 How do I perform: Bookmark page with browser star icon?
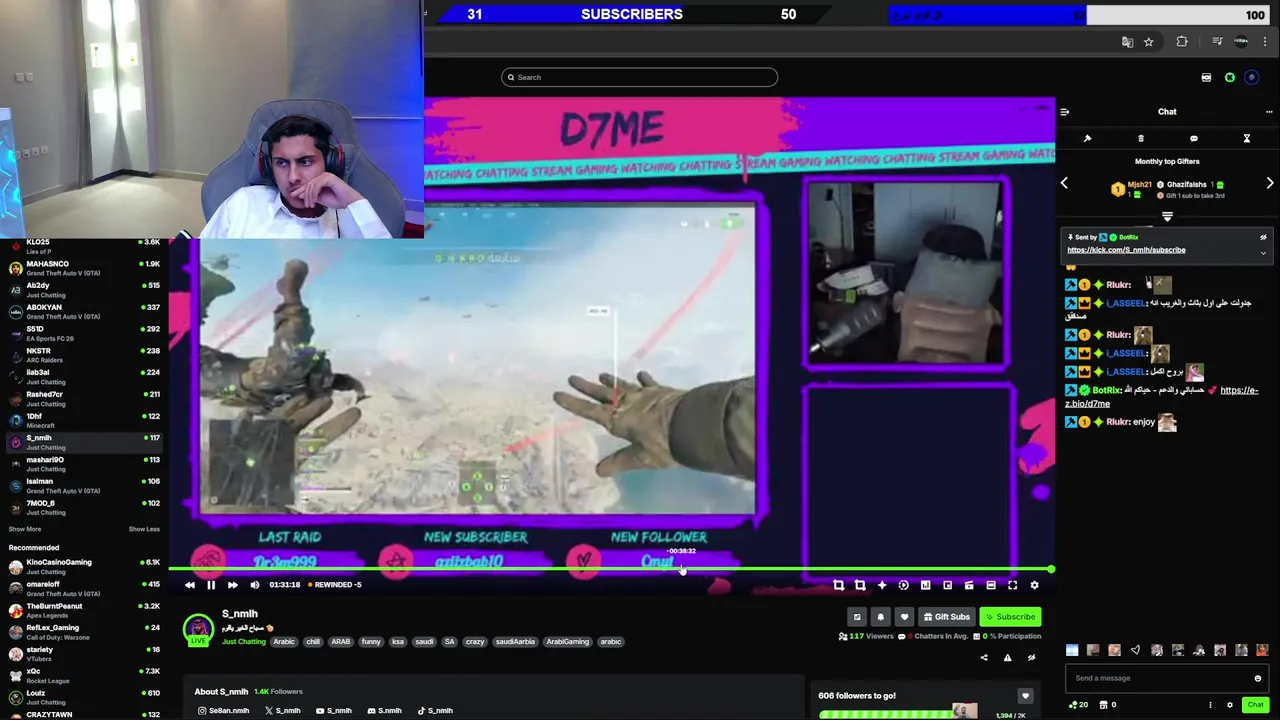(x=1149, y=42)
